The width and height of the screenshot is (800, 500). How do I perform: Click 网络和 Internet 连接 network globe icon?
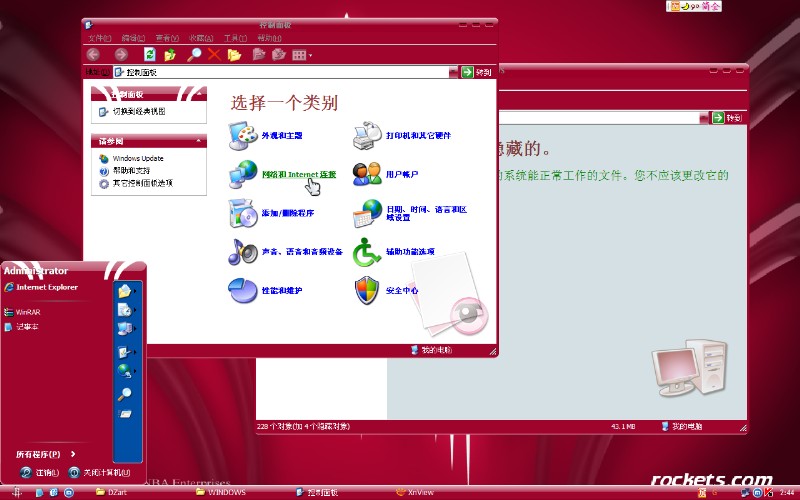pos(243,174)
